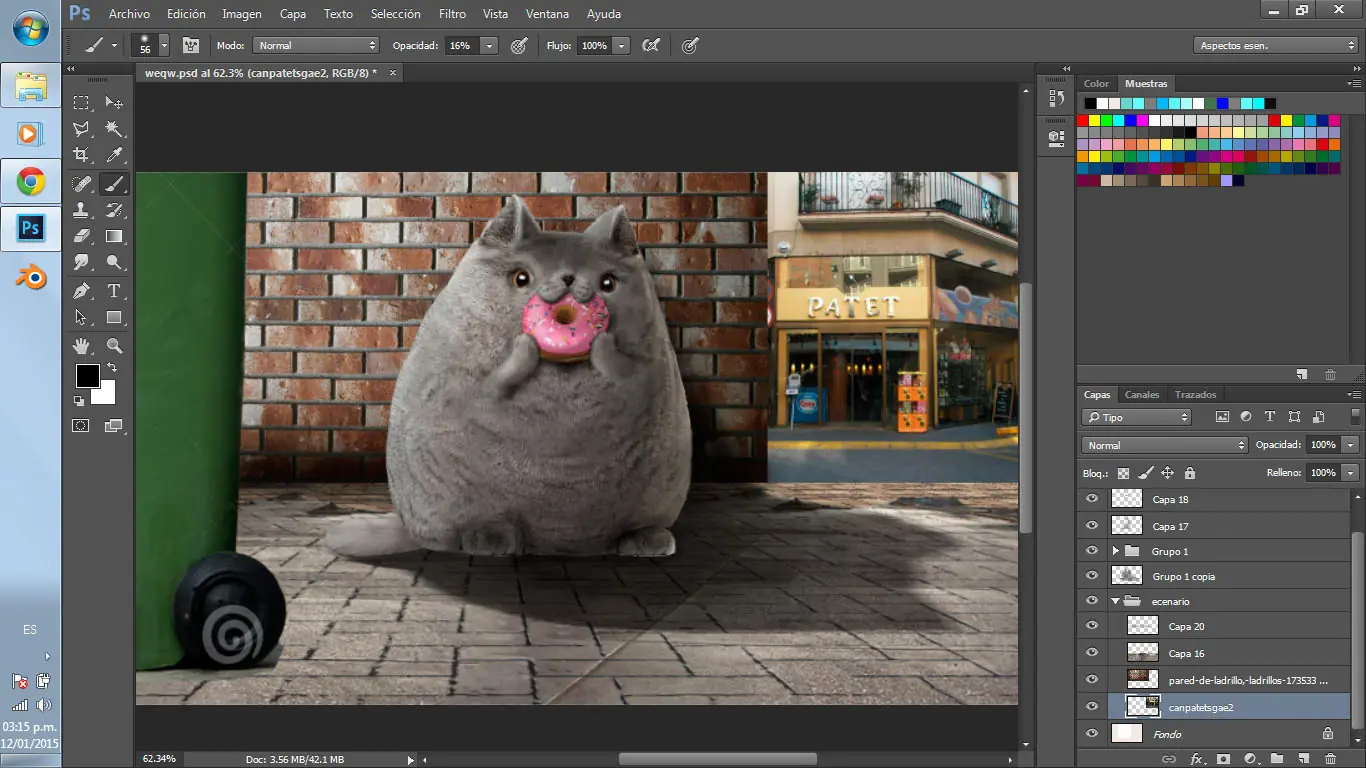Screen dimensions: 1366x768
Task: Select the Magic Wand tool
Action: tap(114, 129)
